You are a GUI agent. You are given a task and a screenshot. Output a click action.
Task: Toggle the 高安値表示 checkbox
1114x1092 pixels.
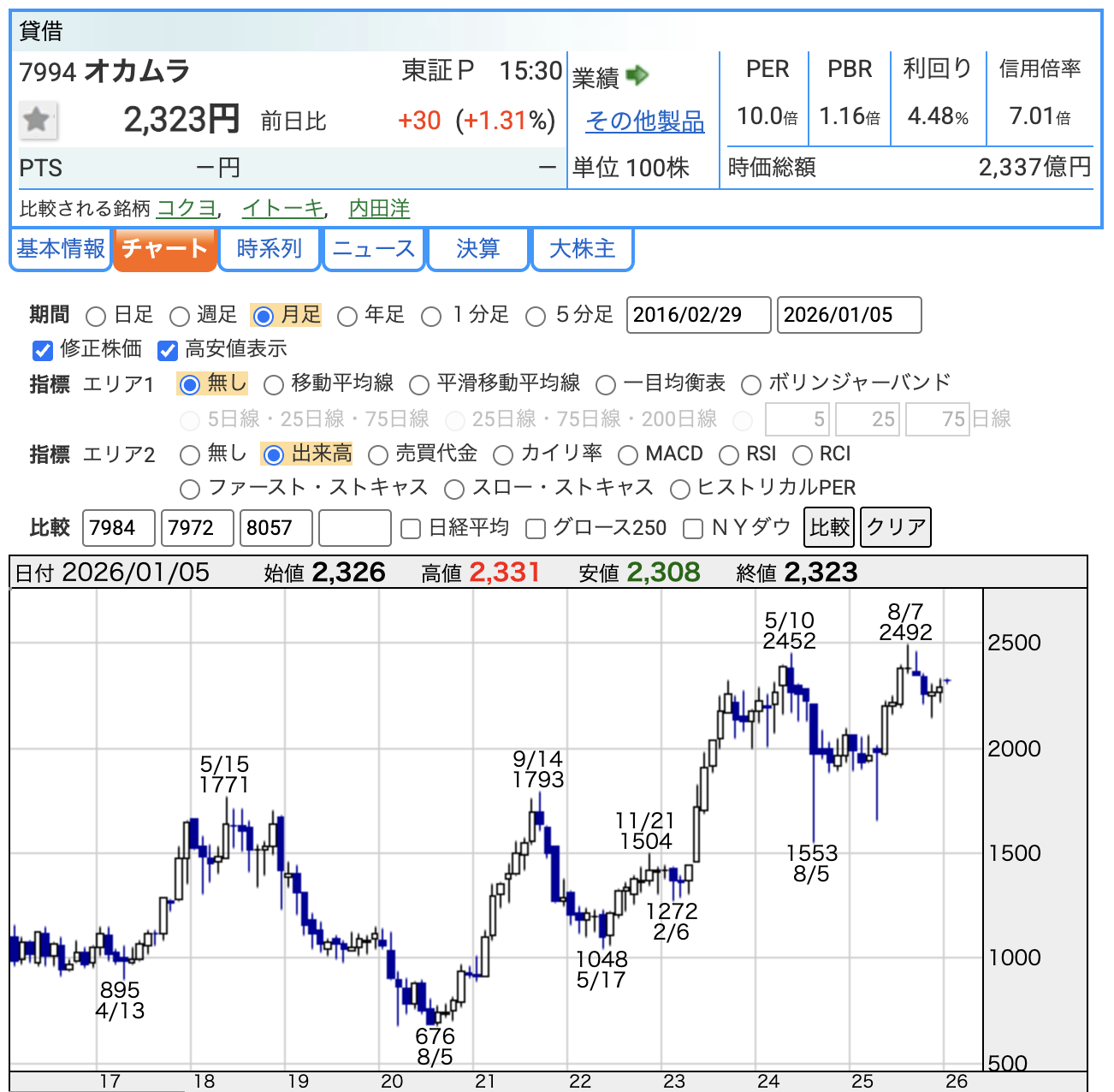click(x=168, y=351)
